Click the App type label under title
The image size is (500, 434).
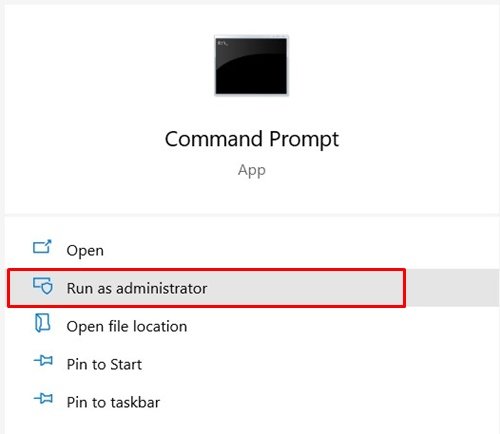[x=252, y=171]
